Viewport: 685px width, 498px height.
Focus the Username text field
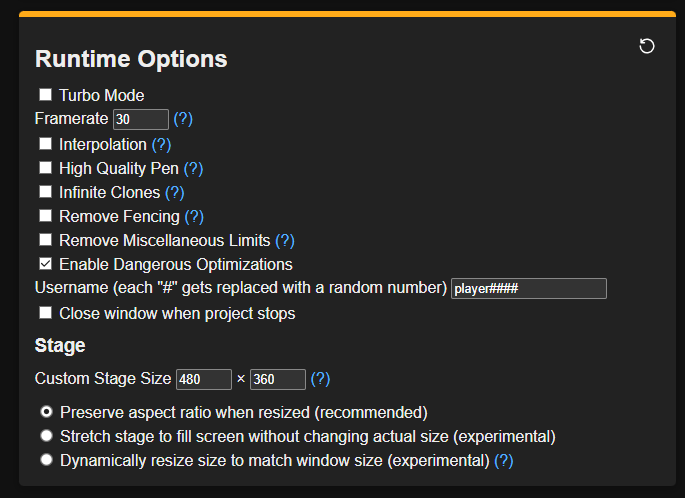pos(529,289)
